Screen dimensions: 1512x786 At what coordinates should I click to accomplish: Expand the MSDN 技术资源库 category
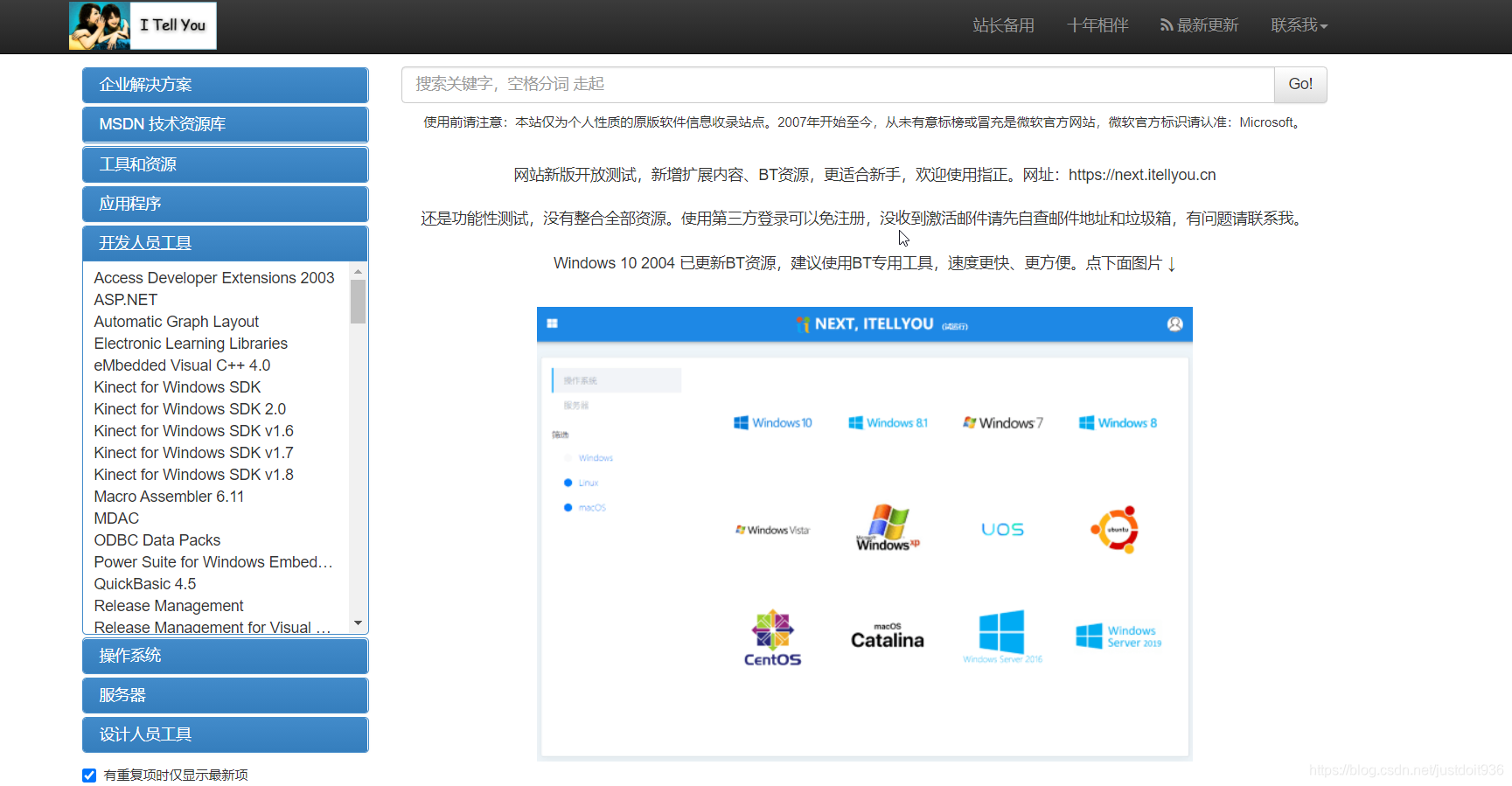[225, 124]
